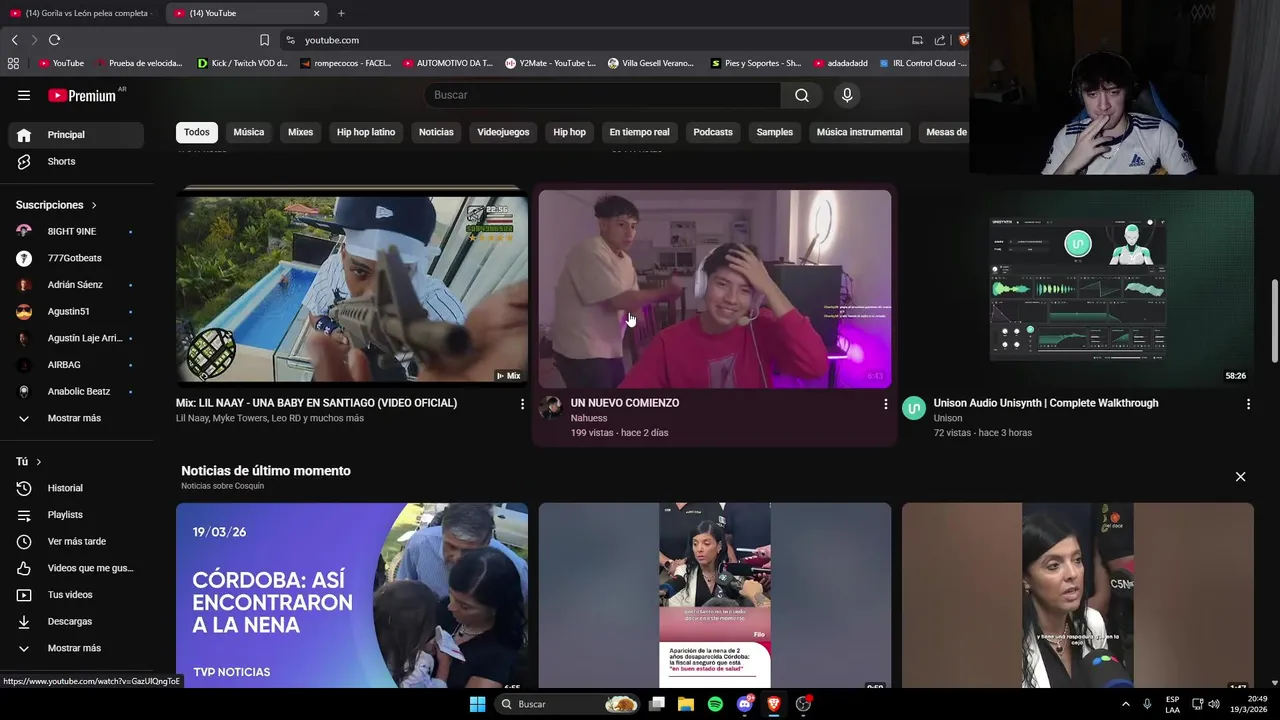Open Principal home in sidebar
Image resolution: width=1280 pixels, height=720 pixels.
click(x=76, y=135)
